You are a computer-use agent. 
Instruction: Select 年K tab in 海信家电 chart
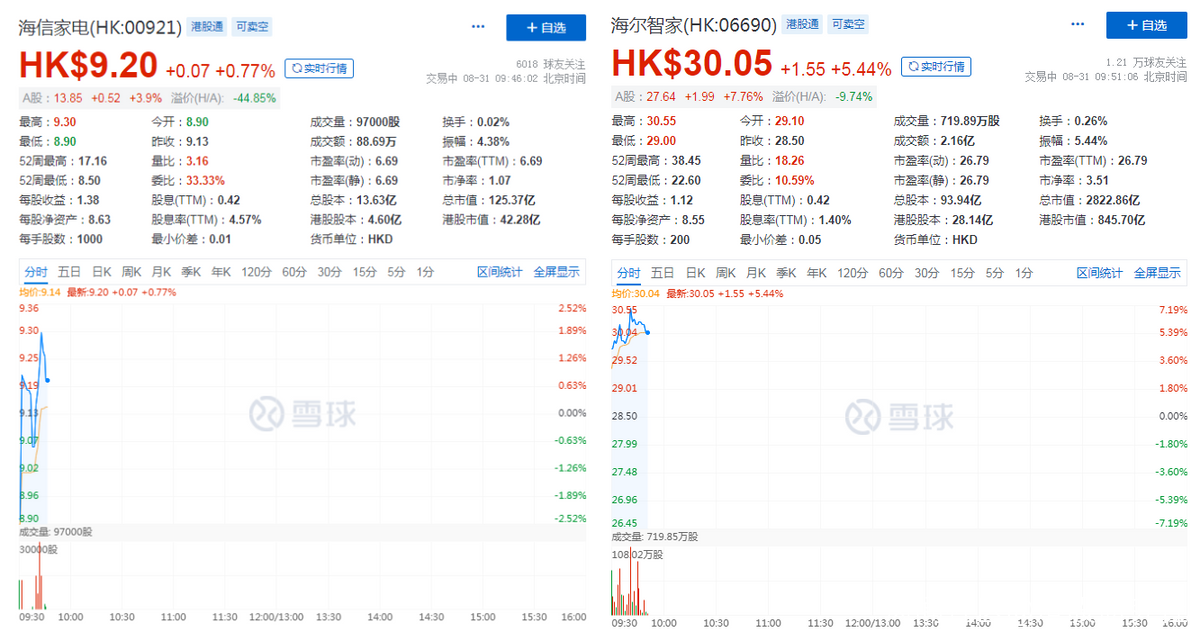click(x=221, y=272)
